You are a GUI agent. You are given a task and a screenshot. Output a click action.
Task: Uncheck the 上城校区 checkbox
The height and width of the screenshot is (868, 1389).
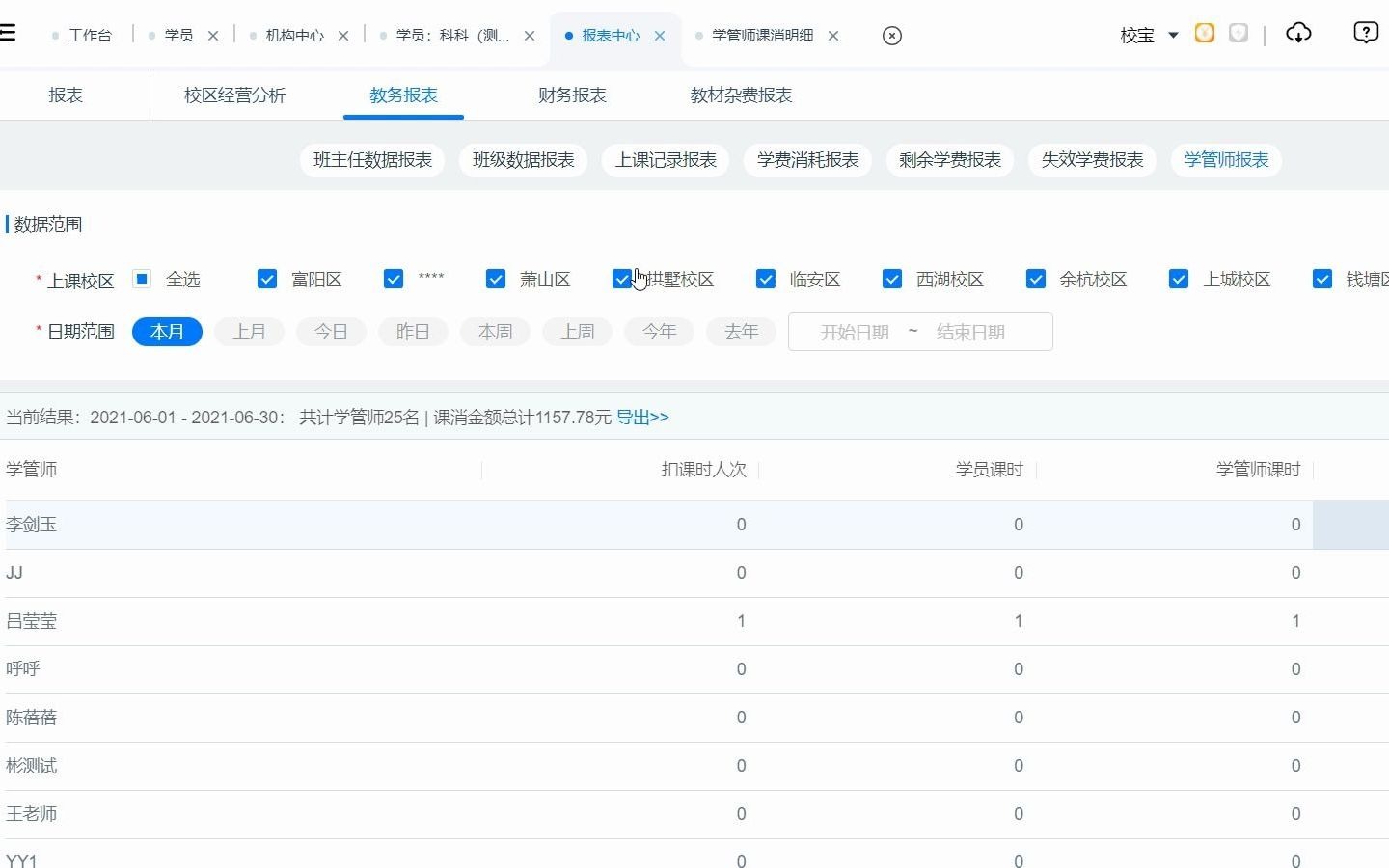(1179, 279)
